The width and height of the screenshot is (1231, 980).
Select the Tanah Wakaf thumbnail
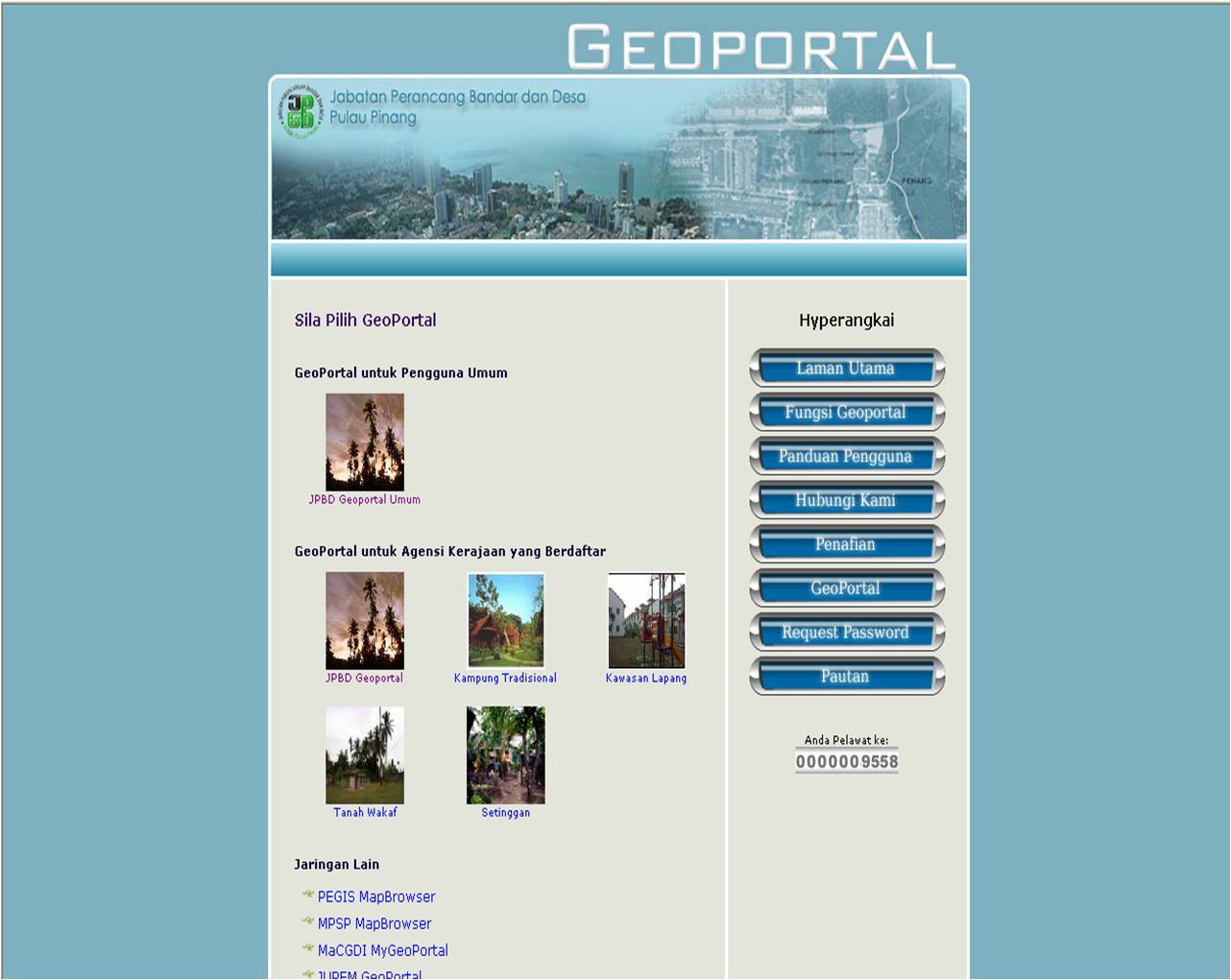(x=365, y=754)
